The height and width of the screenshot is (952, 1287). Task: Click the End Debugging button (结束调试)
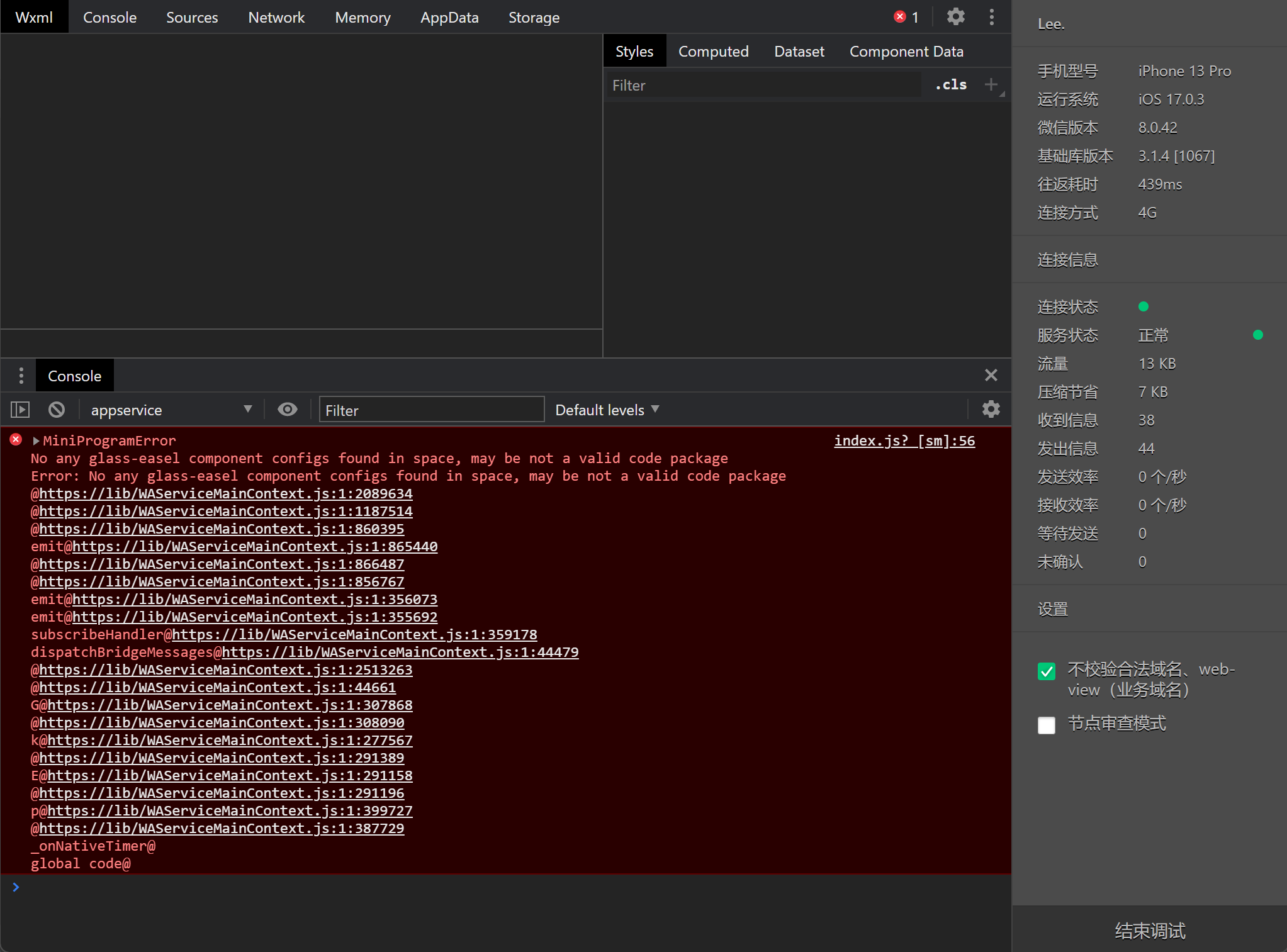(1149, 930)
